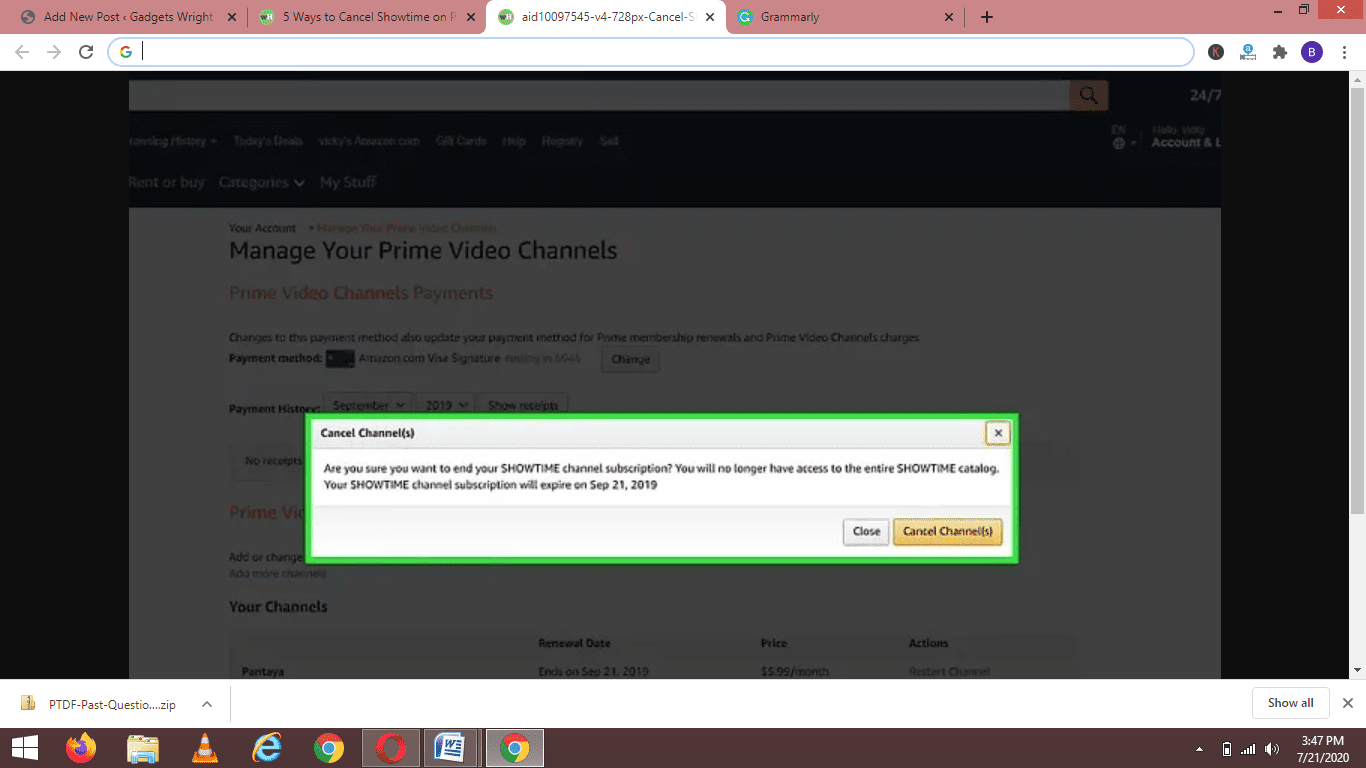Dismiss the Cancel Channel(s) dialog with X

pos(997,433)
